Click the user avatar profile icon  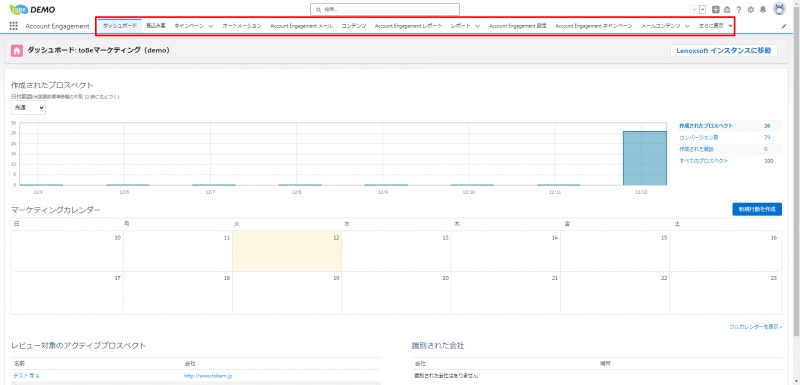click(779, 9)
